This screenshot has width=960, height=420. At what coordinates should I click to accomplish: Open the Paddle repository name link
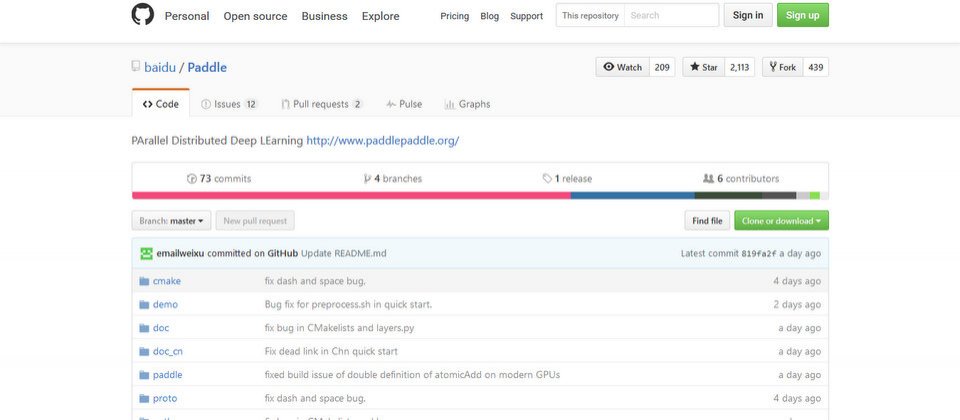coord(207,67)
